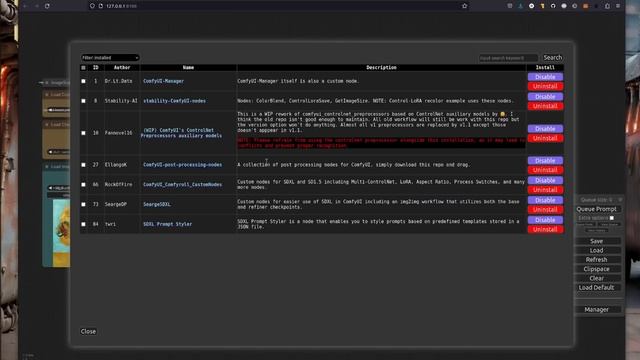Click the author name Dr.Lt.Data
Screen dimensions: 640x360
click(x=118, y=81)
